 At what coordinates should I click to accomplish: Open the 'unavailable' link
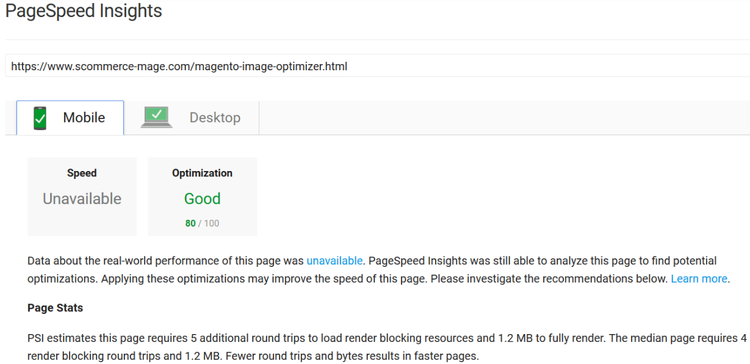pyautogui.click(x=334, y=261)
